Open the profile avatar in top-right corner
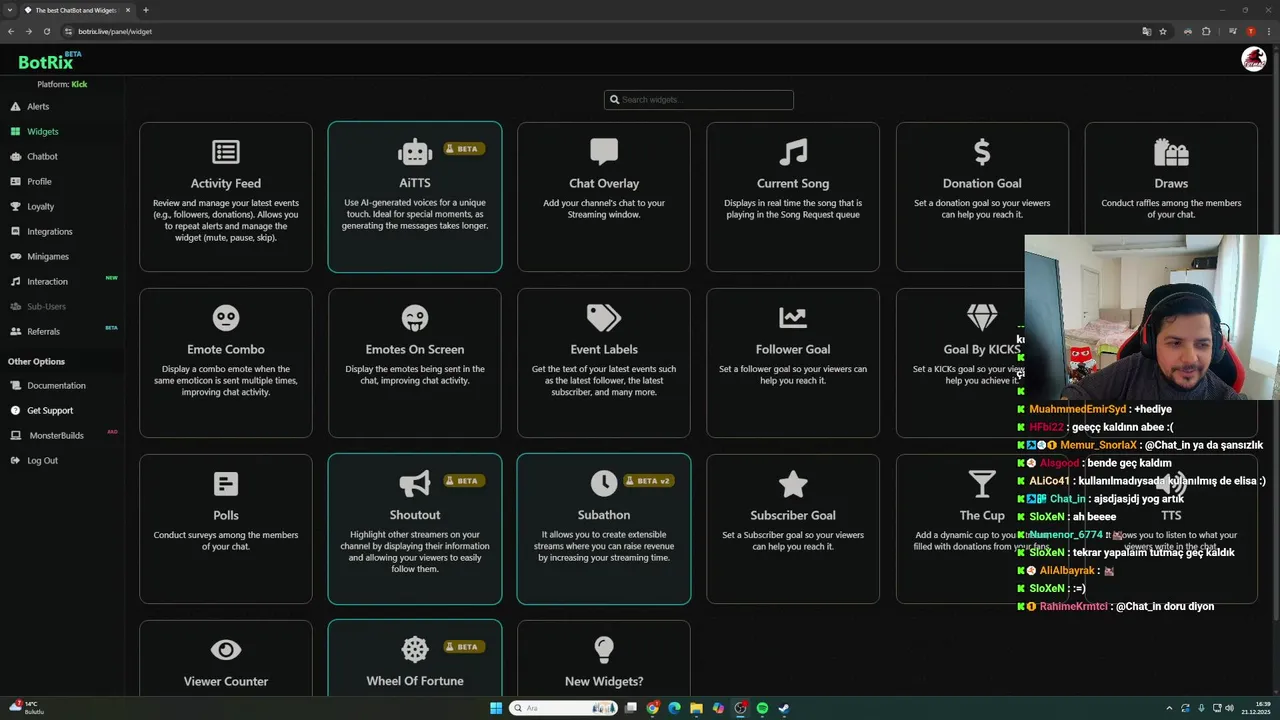 click(1253, 59)
